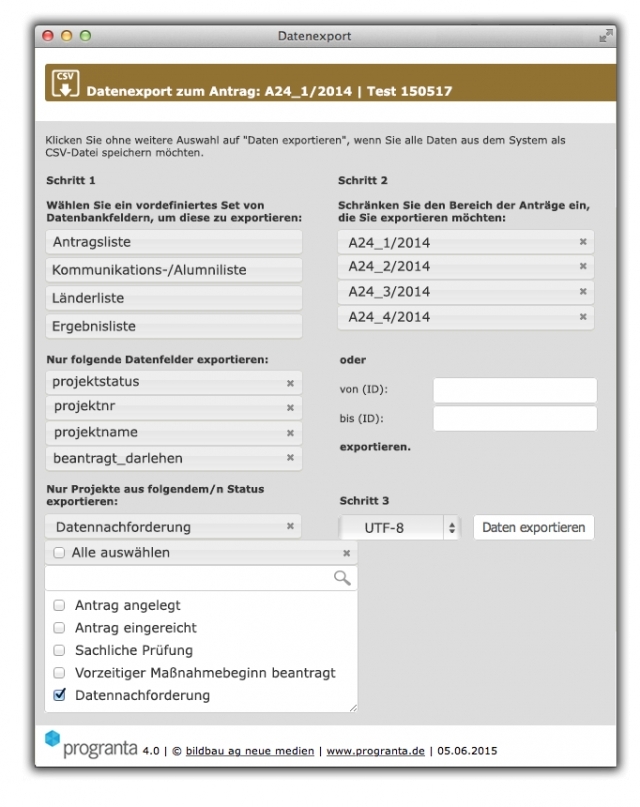The height and width of the screenshot is (807, 640).
Task: Remove the projektstatus field tag
Action: coord(291,382)
